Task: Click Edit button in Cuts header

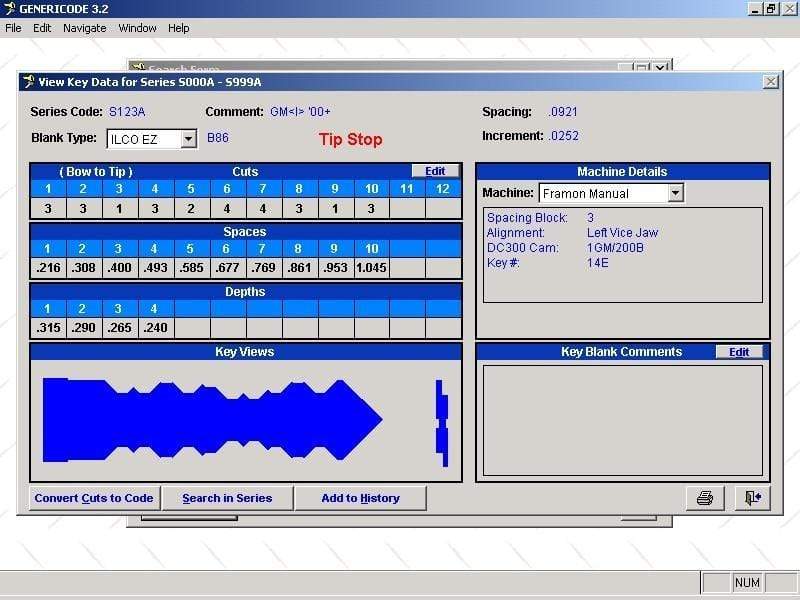Action: (x=435, y=171)
